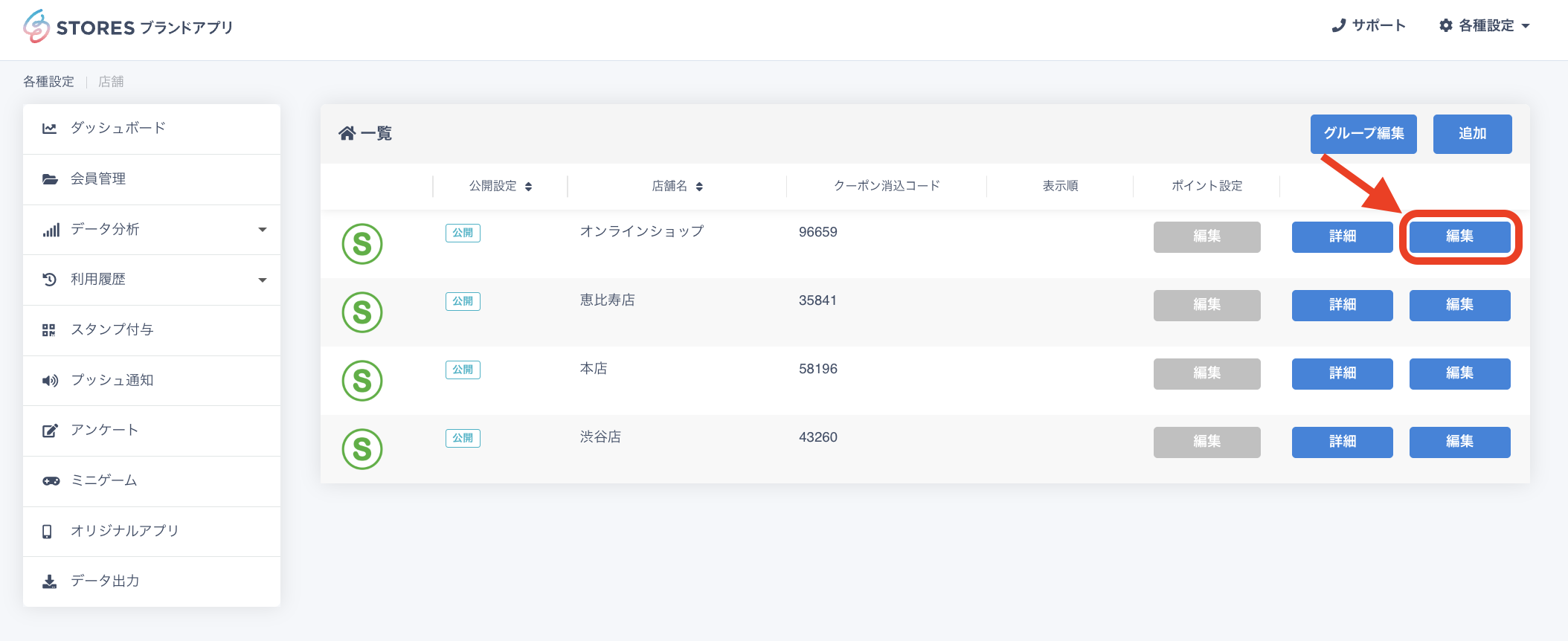This screenshot has height=641, width=1568.
Task: Click the スタンプ付与 QR code icon
Action: 49,330
